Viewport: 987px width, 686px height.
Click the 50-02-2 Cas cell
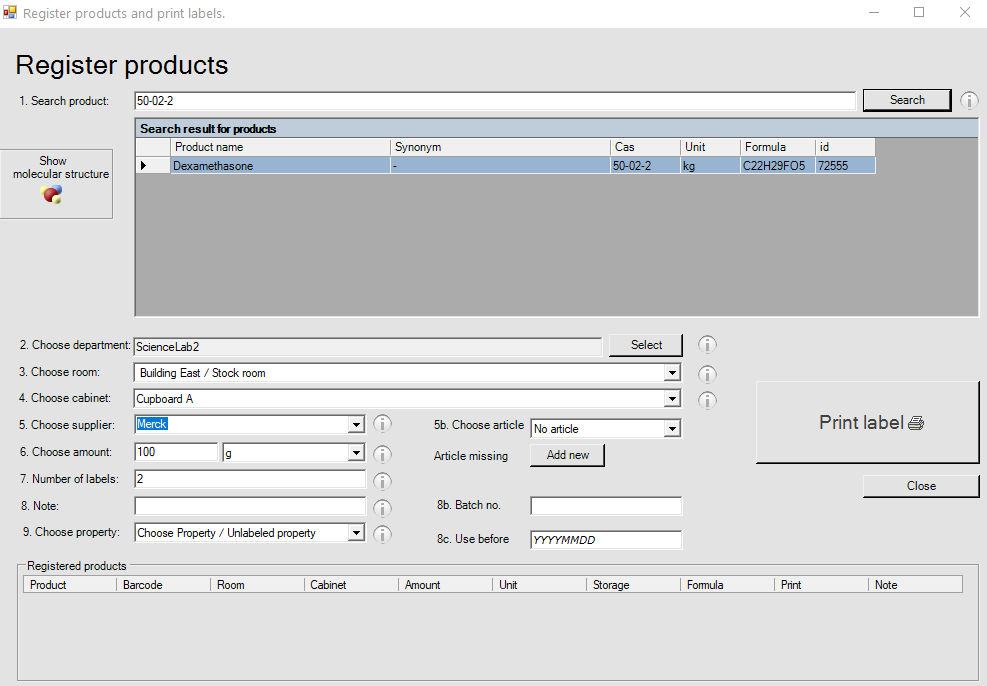point(645,166)
